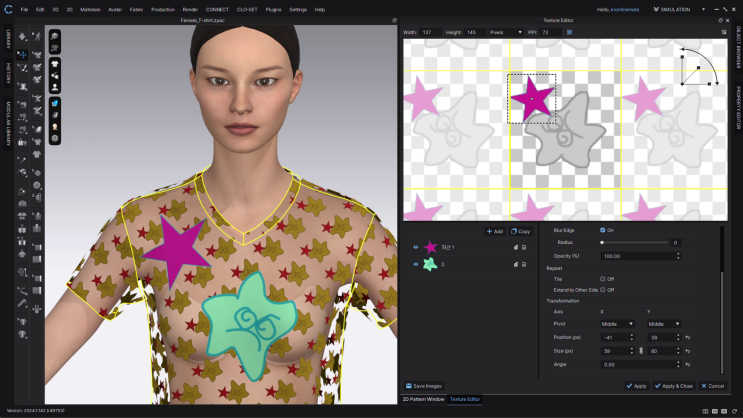743x418 pixels.
Task: Toggle the Size aspect ratio link
Action: (641, 351)
